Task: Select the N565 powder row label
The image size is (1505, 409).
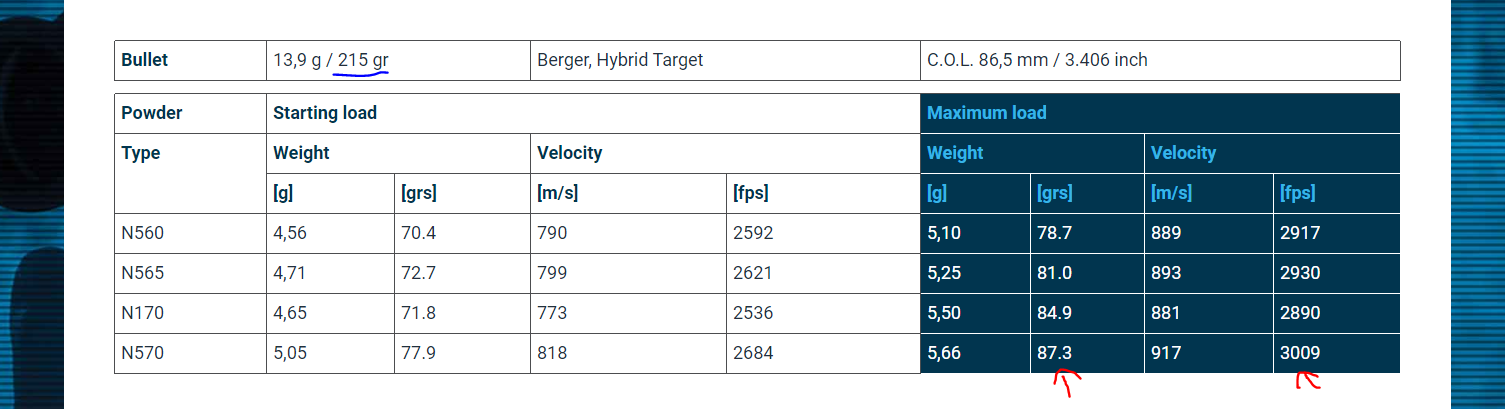Action: tap(143, 273)
